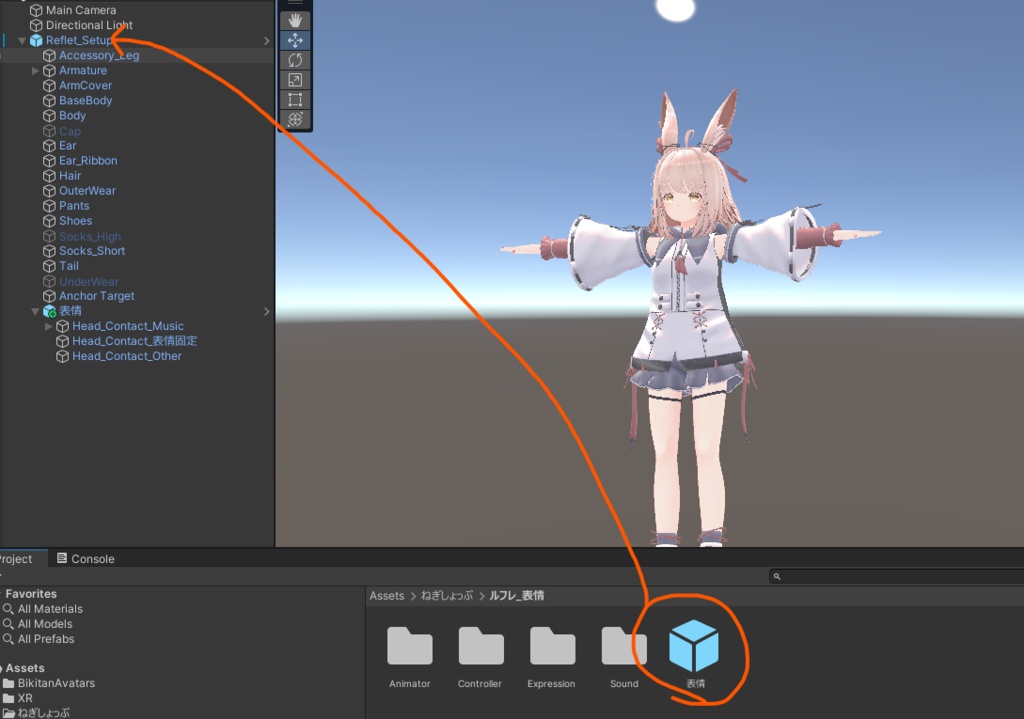Expand the Head_Contact_Music node
This screenshot has height=719, width=1024.
click(x=48, y=327)
